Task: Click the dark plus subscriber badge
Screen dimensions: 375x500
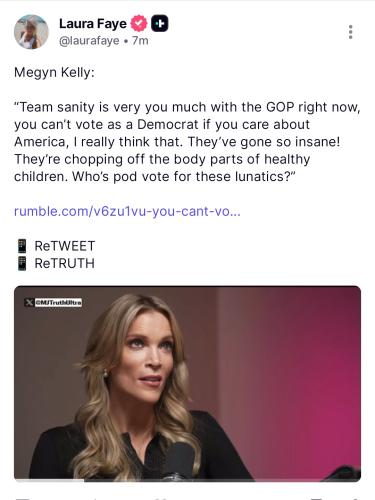Action: coord(160,24)
